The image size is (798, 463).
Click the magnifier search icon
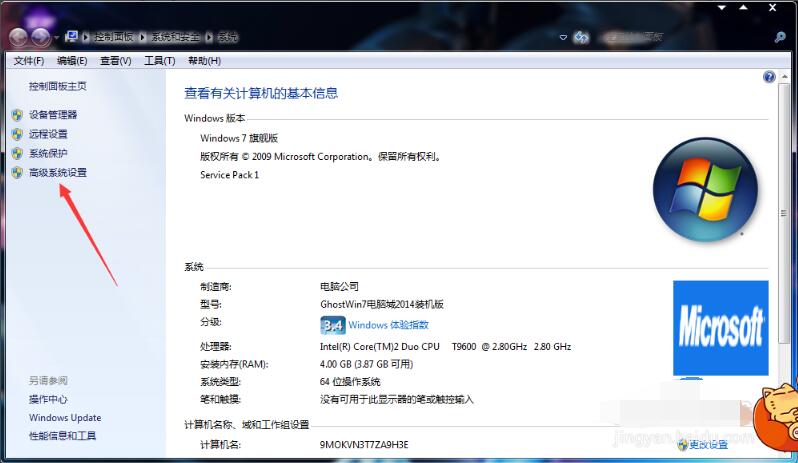coord(780,37)
